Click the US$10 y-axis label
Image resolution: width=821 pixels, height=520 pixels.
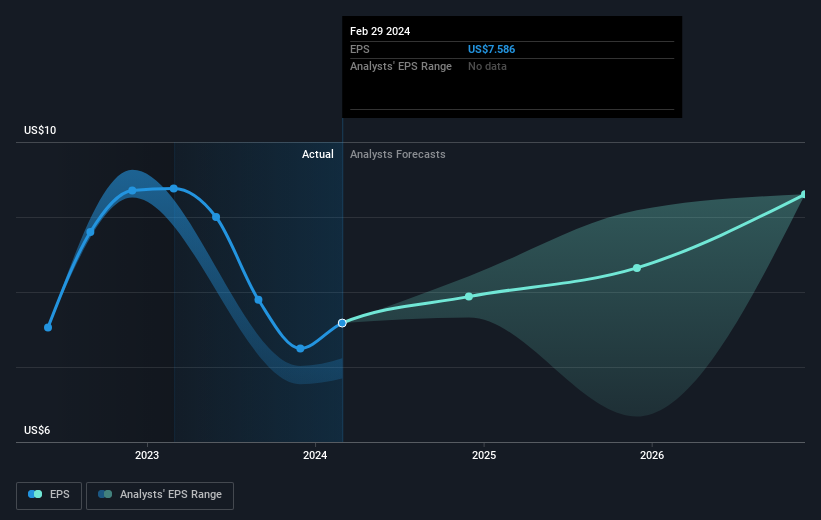tap(40, 130)
